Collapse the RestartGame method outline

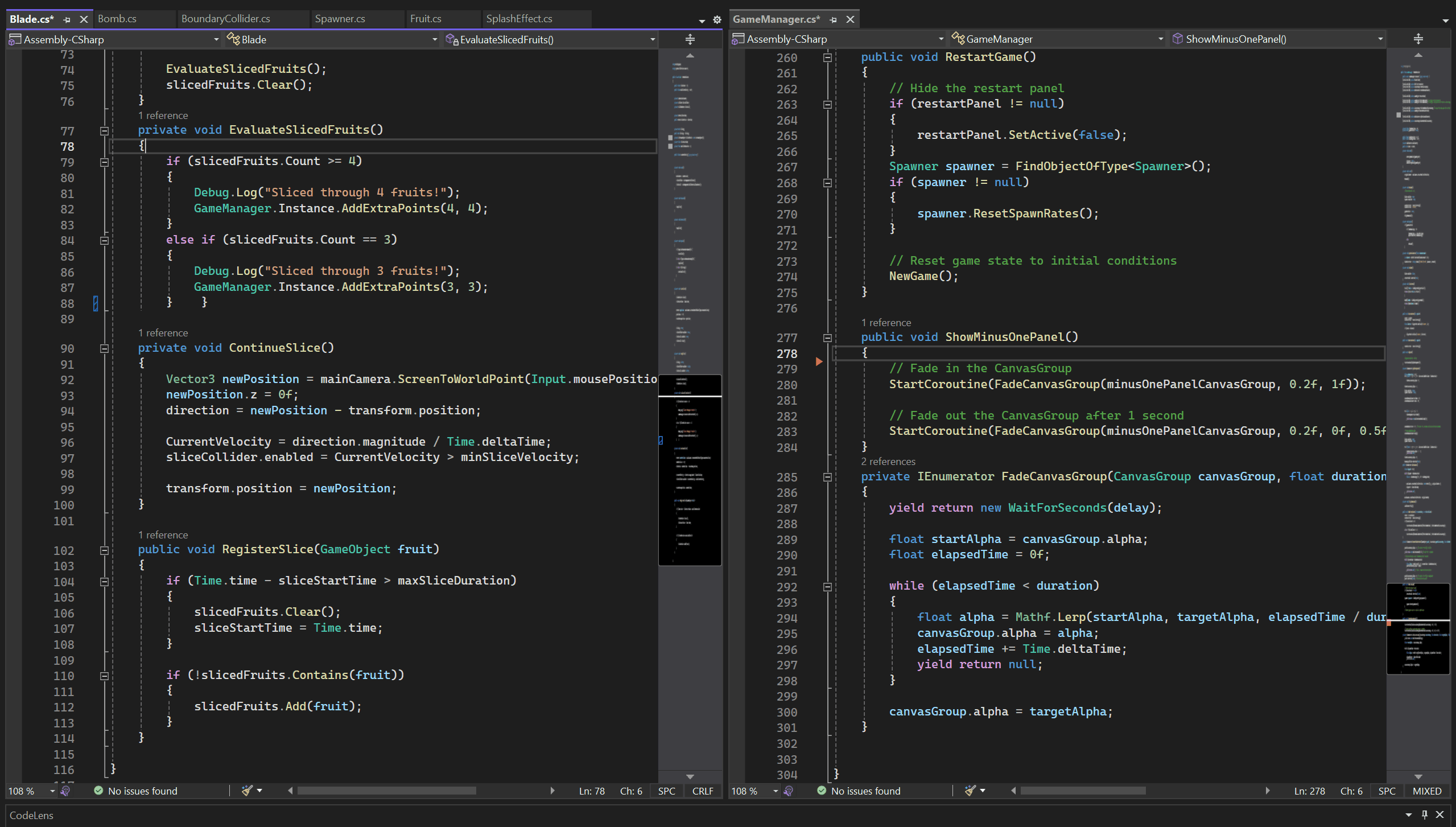(827, 57)
